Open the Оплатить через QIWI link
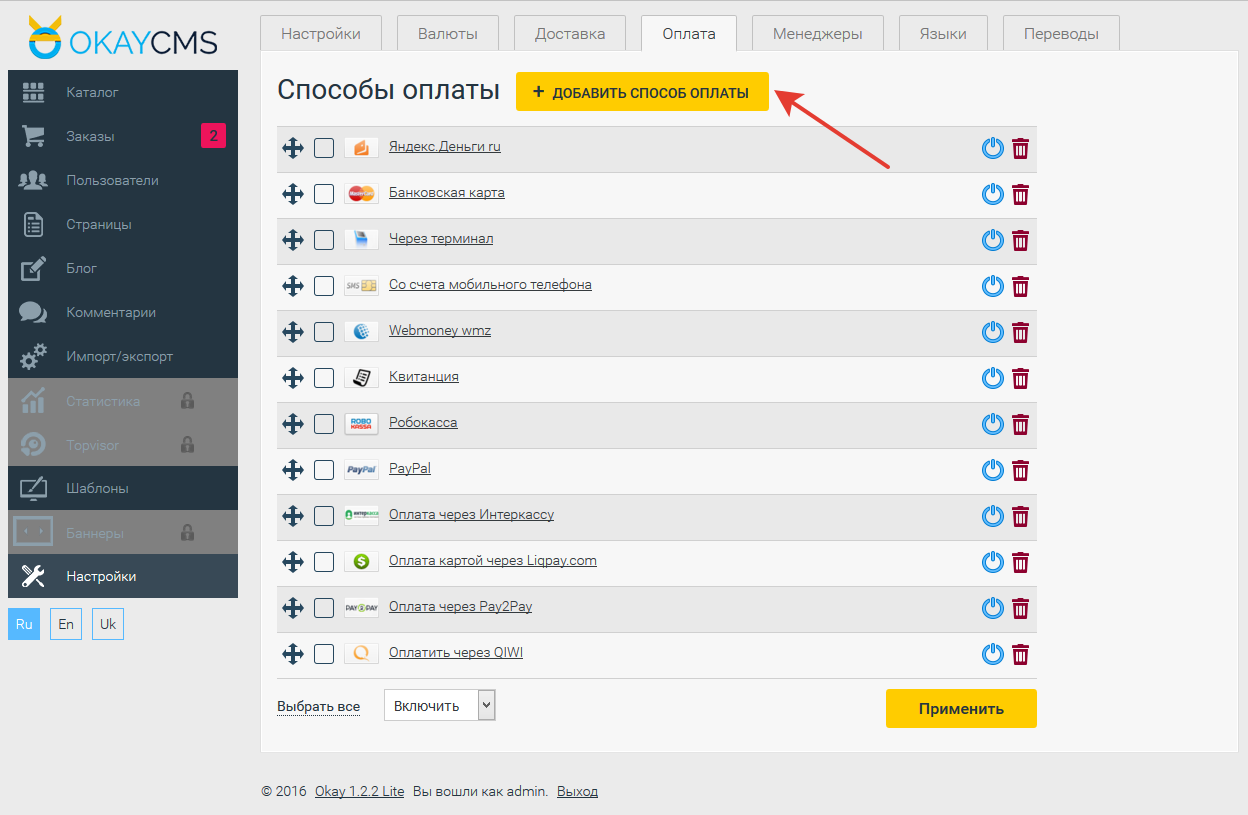This screenshot has height=815, width=1248. tap(456, 653)
